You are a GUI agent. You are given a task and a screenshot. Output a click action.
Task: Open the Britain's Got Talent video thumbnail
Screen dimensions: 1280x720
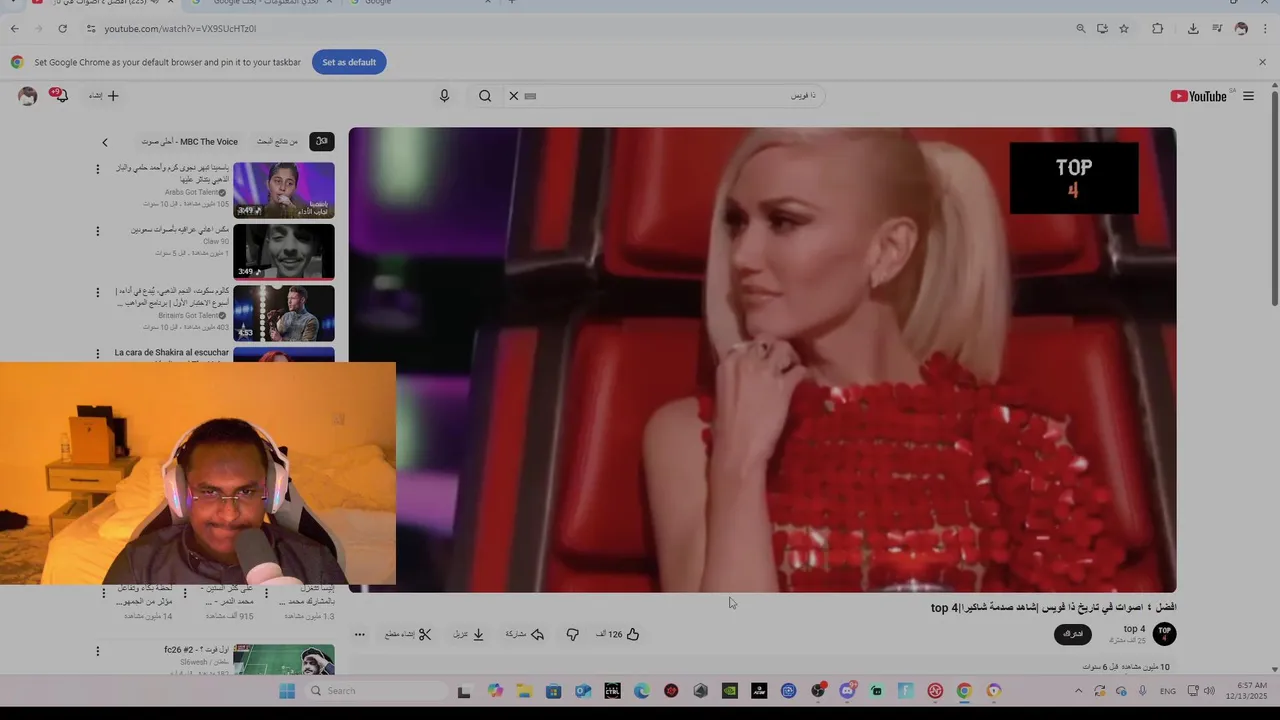pos(284,313)
